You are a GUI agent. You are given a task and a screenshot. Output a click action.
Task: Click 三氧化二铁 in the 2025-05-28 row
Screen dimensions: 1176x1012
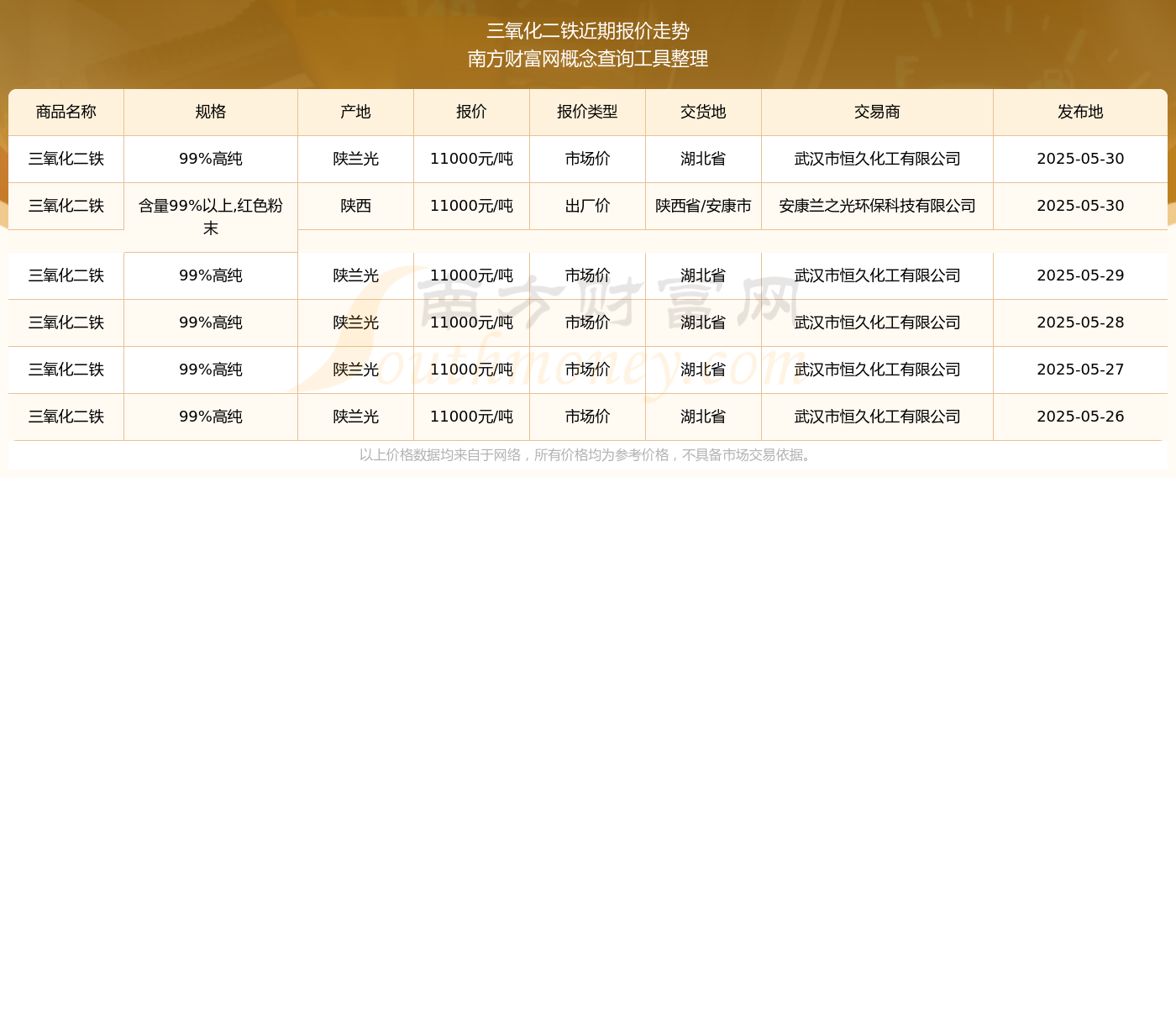click(66, 322)
